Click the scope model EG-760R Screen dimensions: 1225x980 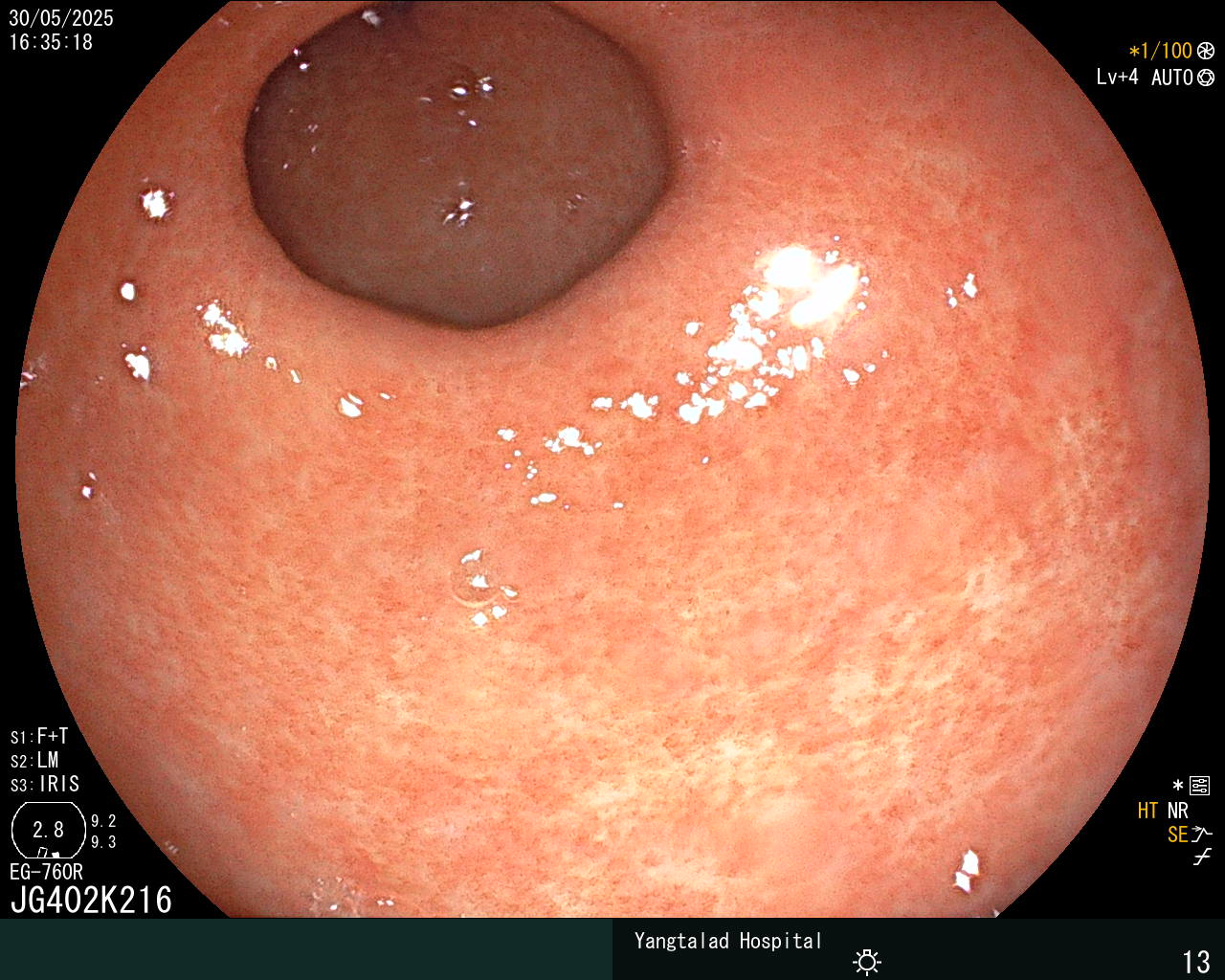46,872
